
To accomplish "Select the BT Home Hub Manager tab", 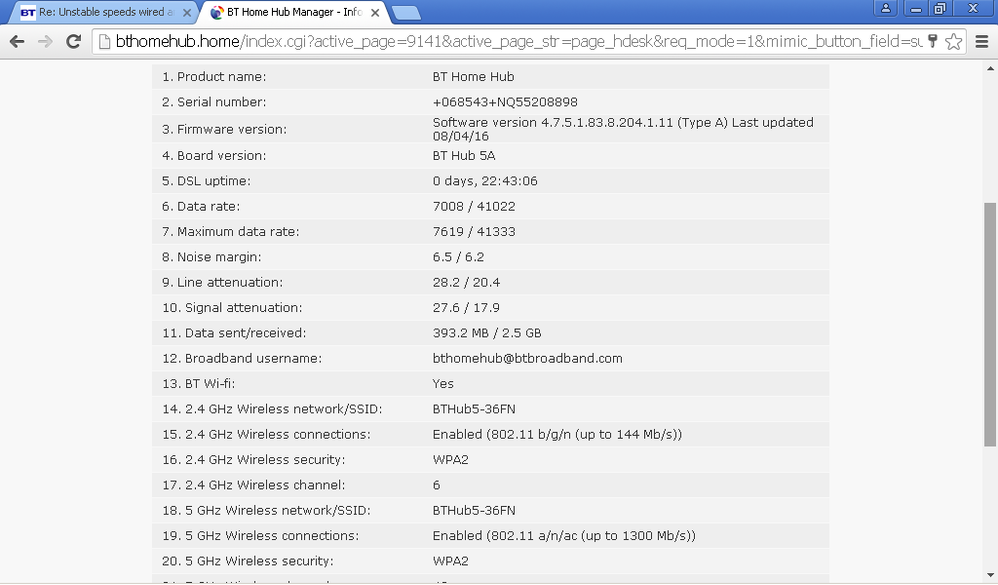I will tap(294, 12).
